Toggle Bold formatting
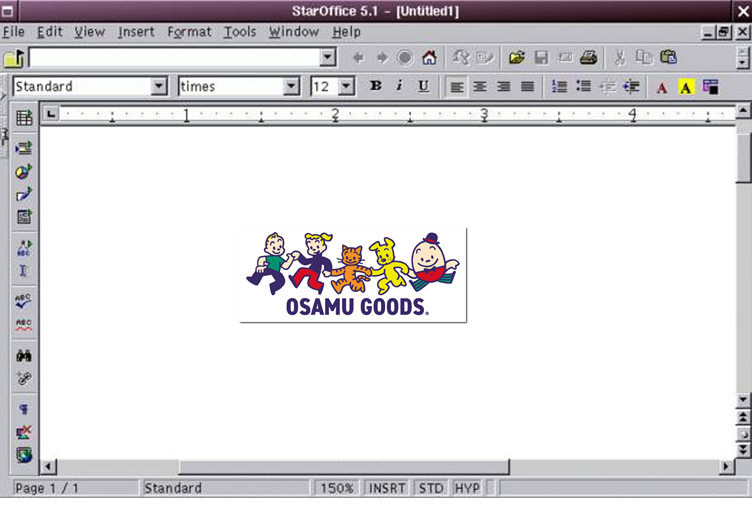752x520 pixels. click(x=376, y=86)
